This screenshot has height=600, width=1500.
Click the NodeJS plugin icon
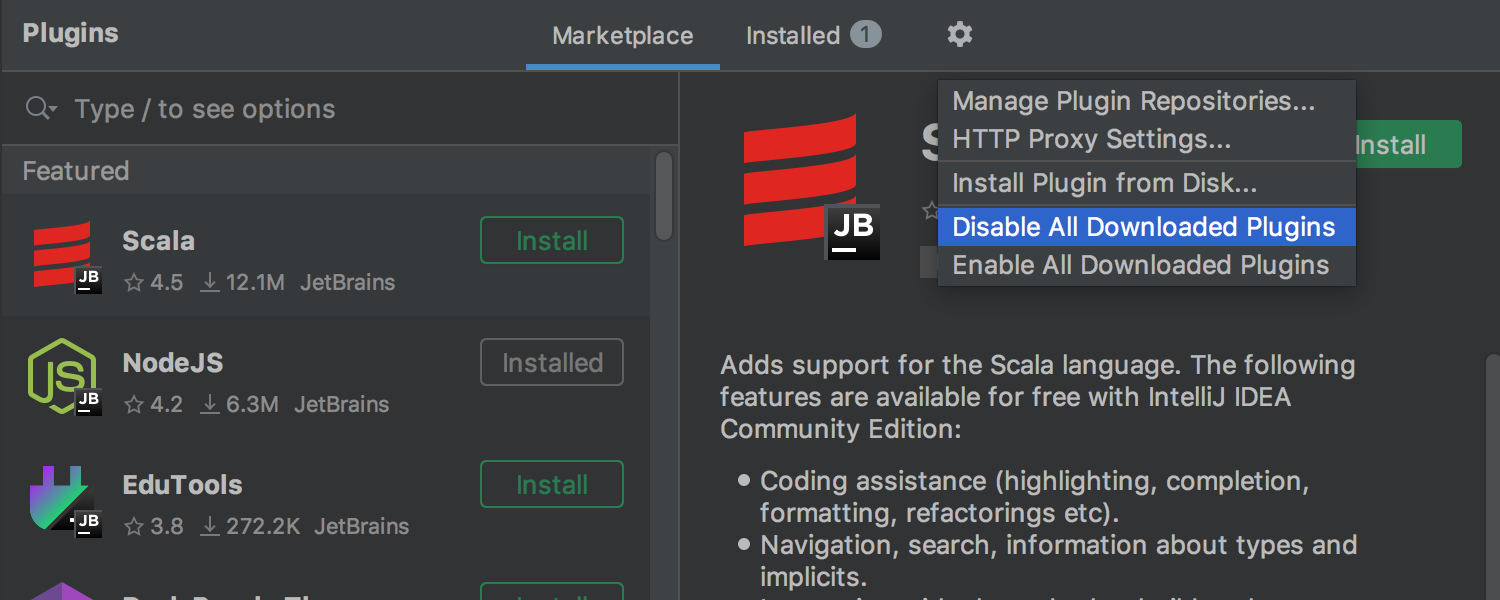point(62,375)
